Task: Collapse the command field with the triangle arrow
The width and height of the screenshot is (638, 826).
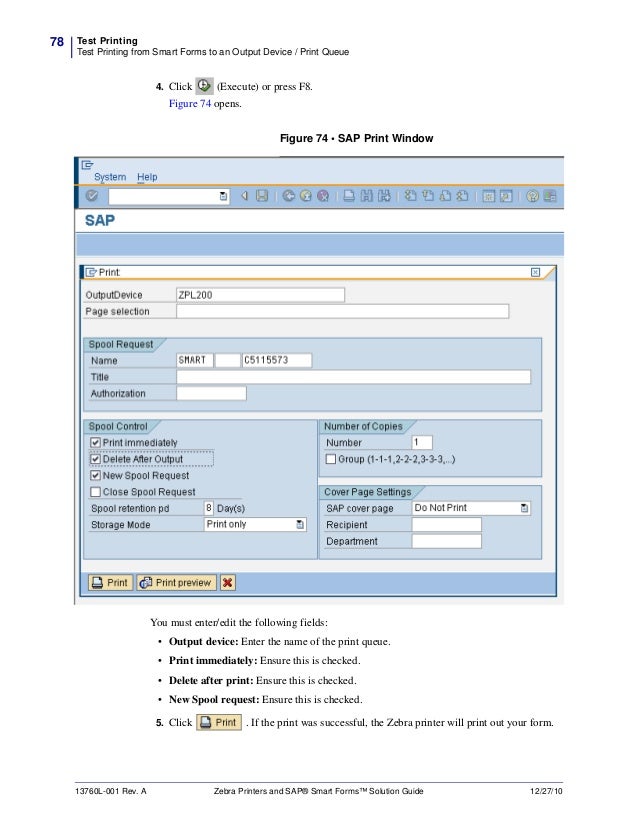Action: coord(244,196)
